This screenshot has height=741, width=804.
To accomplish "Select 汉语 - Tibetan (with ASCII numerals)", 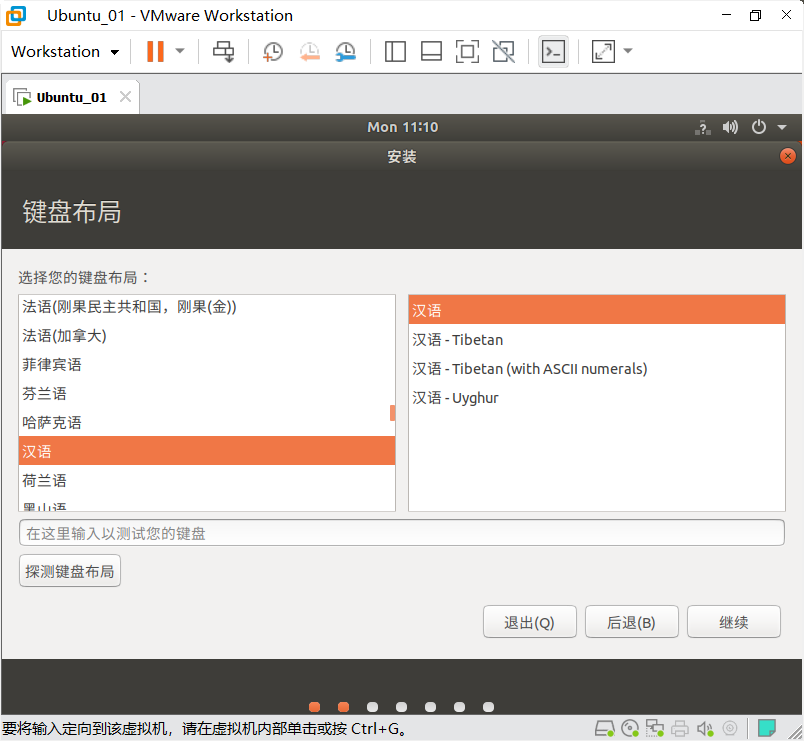I will click(597, 369).
